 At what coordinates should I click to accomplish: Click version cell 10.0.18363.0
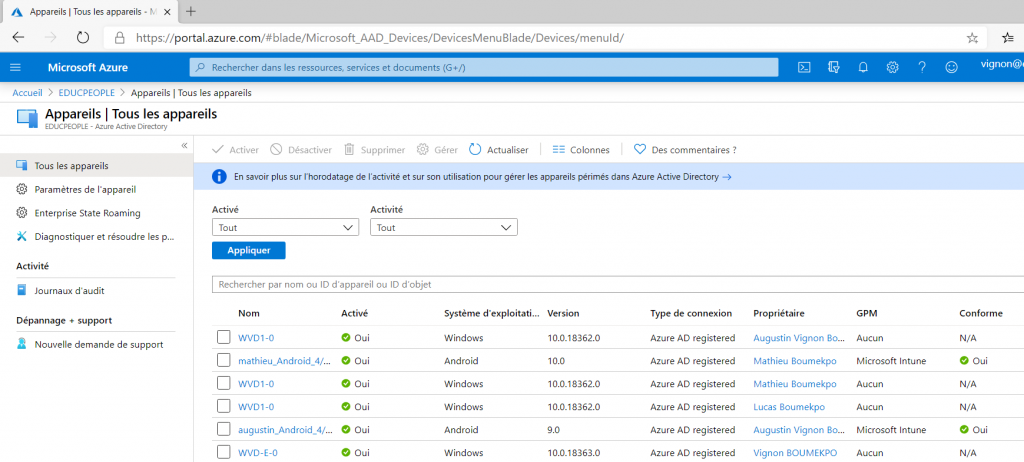[573, 452]
